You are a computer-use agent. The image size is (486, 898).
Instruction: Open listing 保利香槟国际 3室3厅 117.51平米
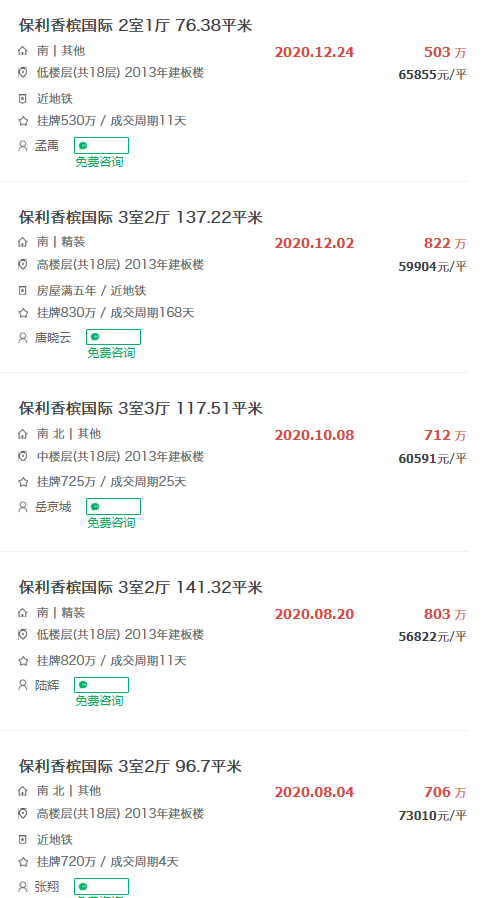pos(140,408)
